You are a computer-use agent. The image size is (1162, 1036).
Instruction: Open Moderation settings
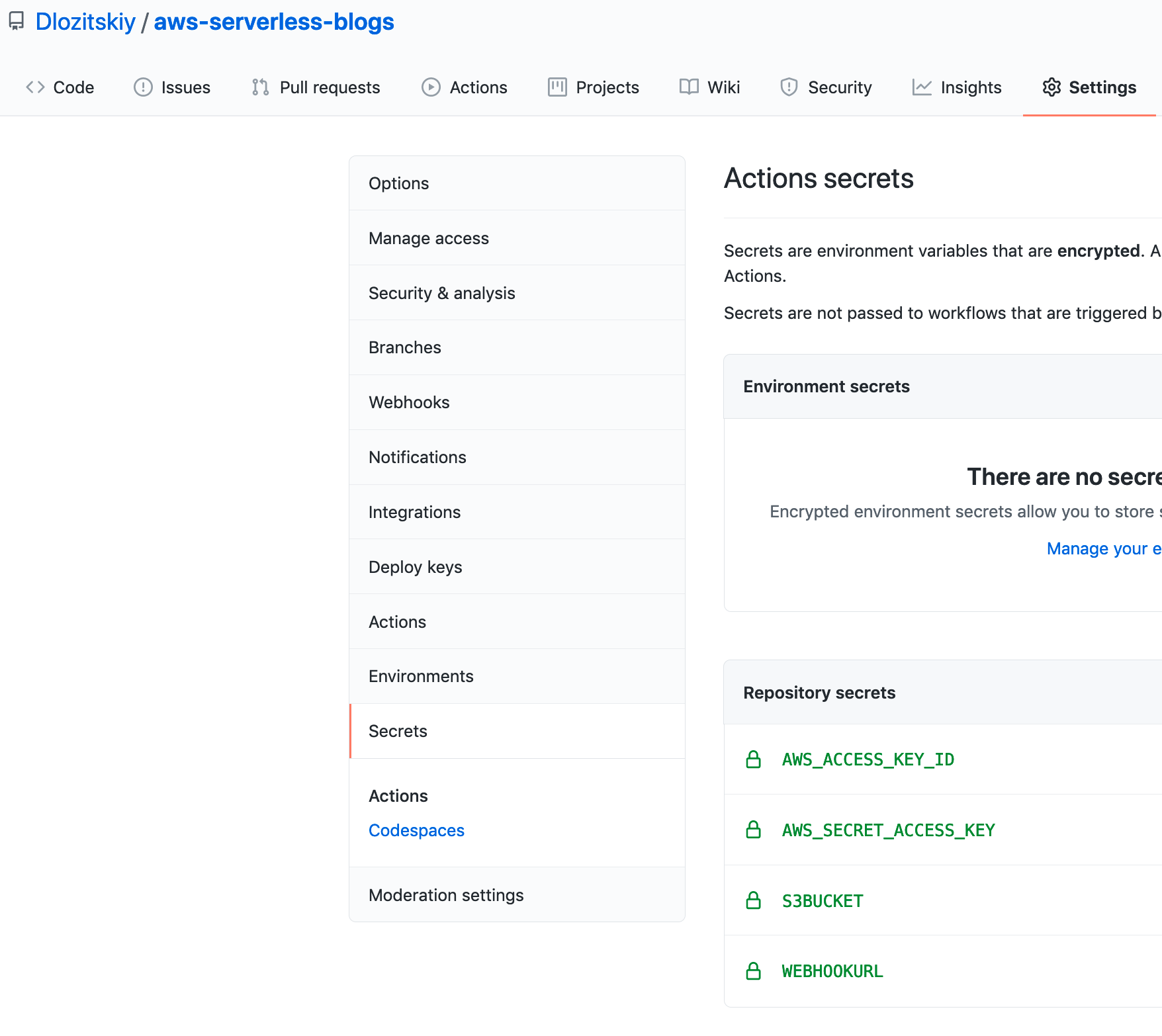(x=517, y=895)
